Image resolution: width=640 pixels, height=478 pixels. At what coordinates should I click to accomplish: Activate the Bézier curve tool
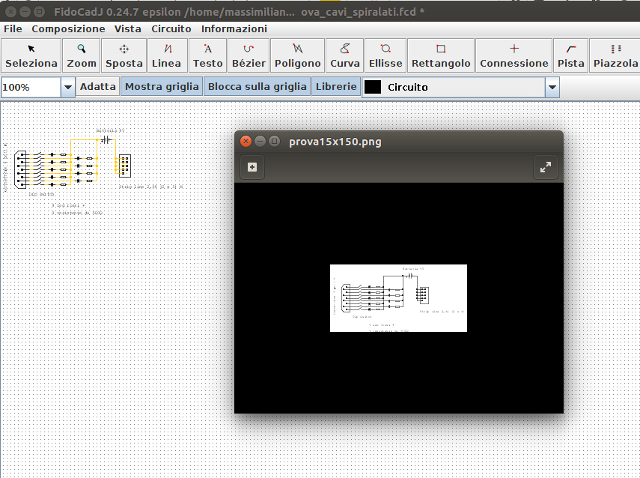pos(248,55)
